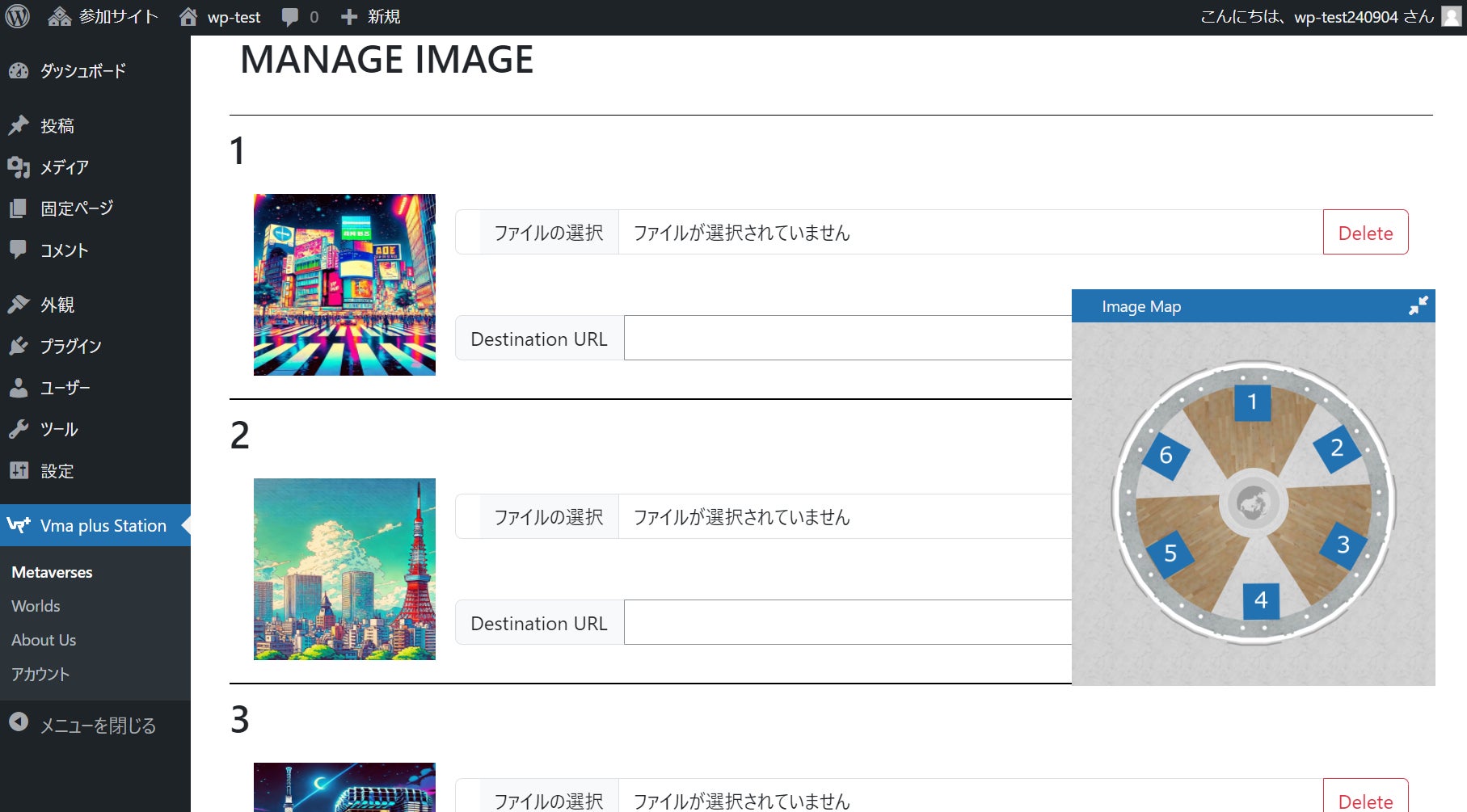This screenshot has width=1467, height=812.
Task: Collapse sidebar with メニューを閉じる
Action: pyautogui.click(x=95, y=726)
